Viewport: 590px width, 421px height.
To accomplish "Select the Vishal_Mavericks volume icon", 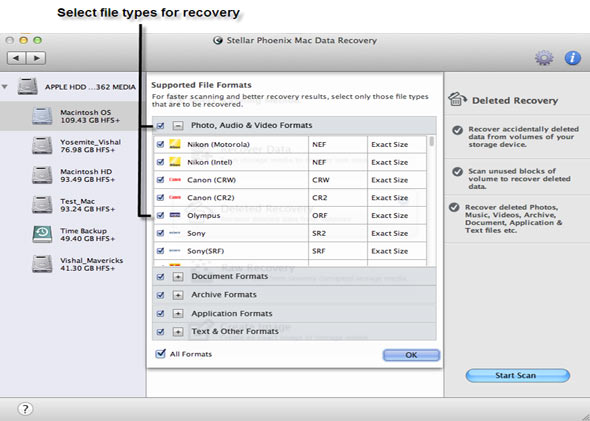I will click(x=42, y=264).
